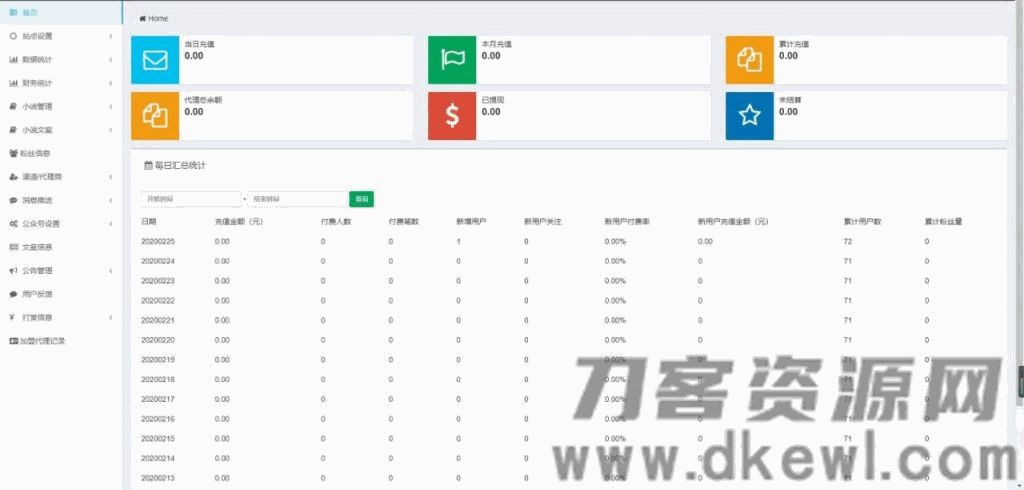This screenshot has height=490, width=1024.
Task: Click the orange copy icon for 代理总余额
Action: coord(155,115)
